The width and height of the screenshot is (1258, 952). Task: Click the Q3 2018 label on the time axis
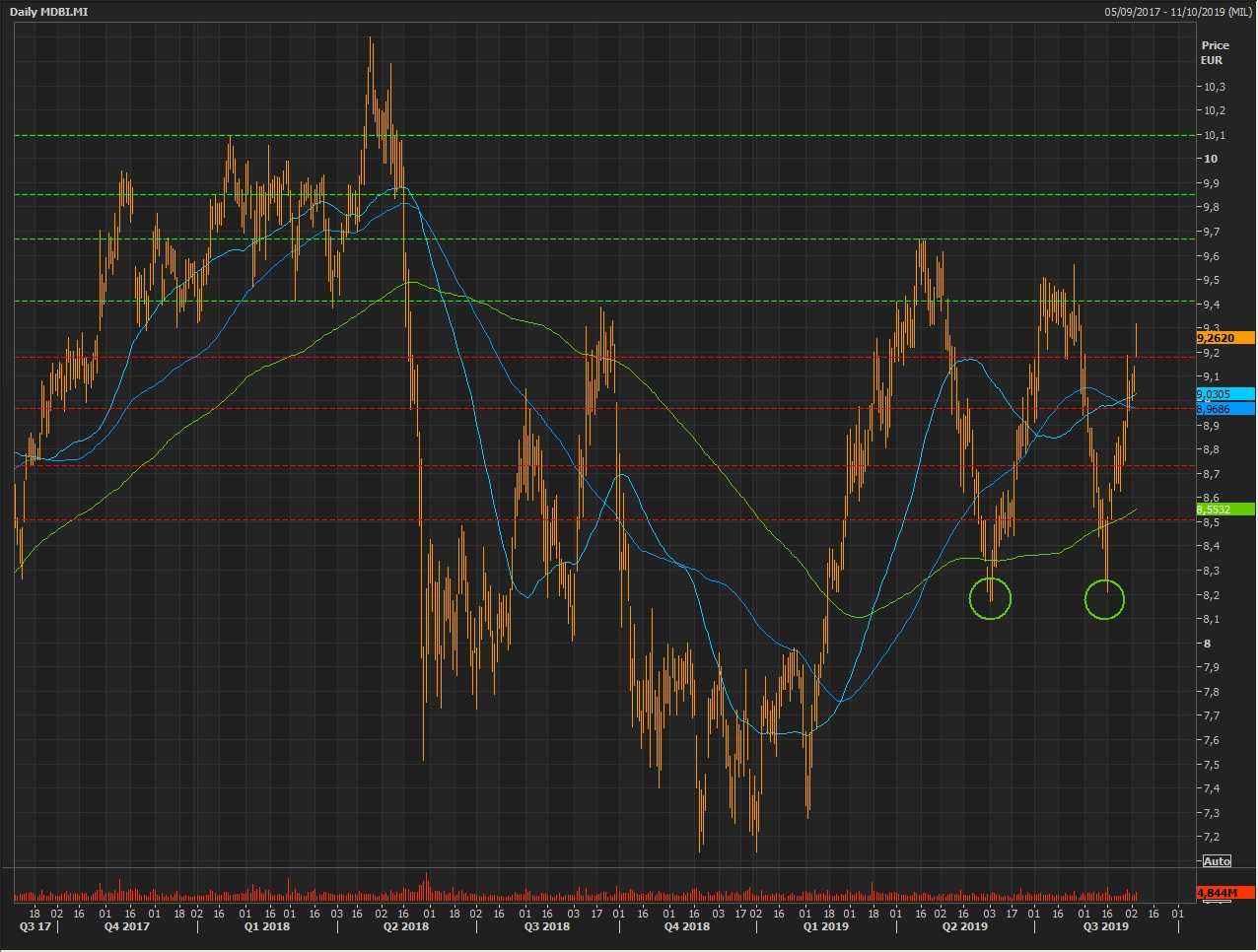(x=546, y=926)
